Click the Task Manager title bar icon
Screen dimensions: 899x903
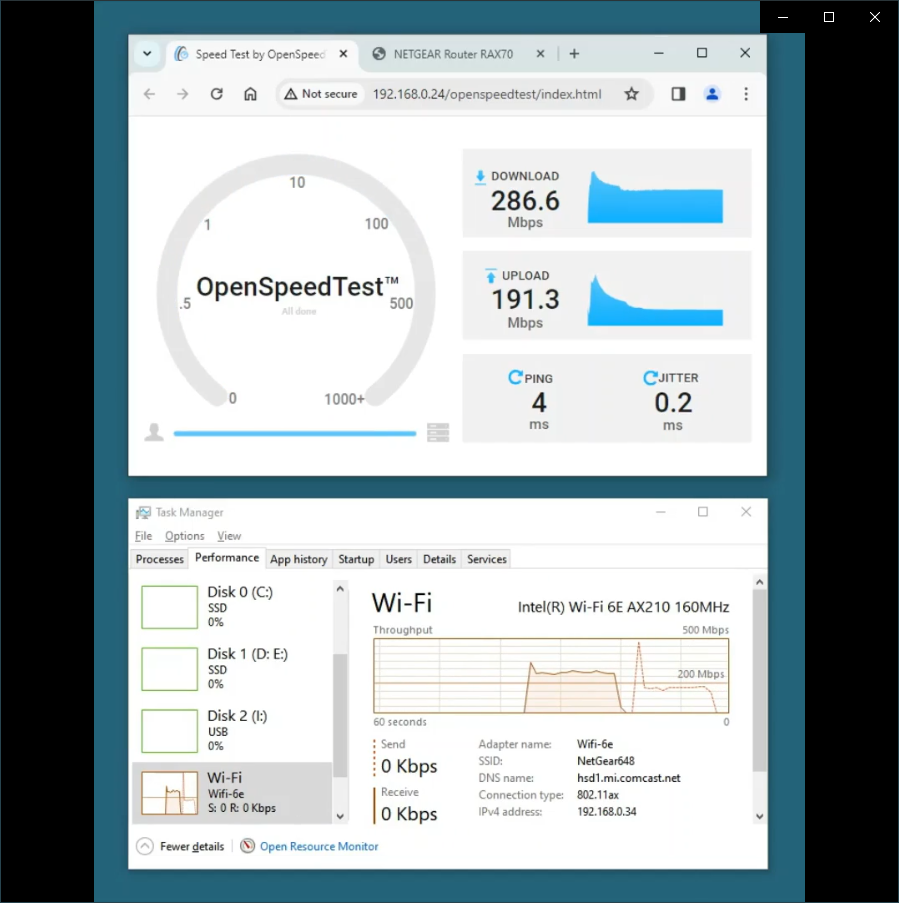pos(143,512)
